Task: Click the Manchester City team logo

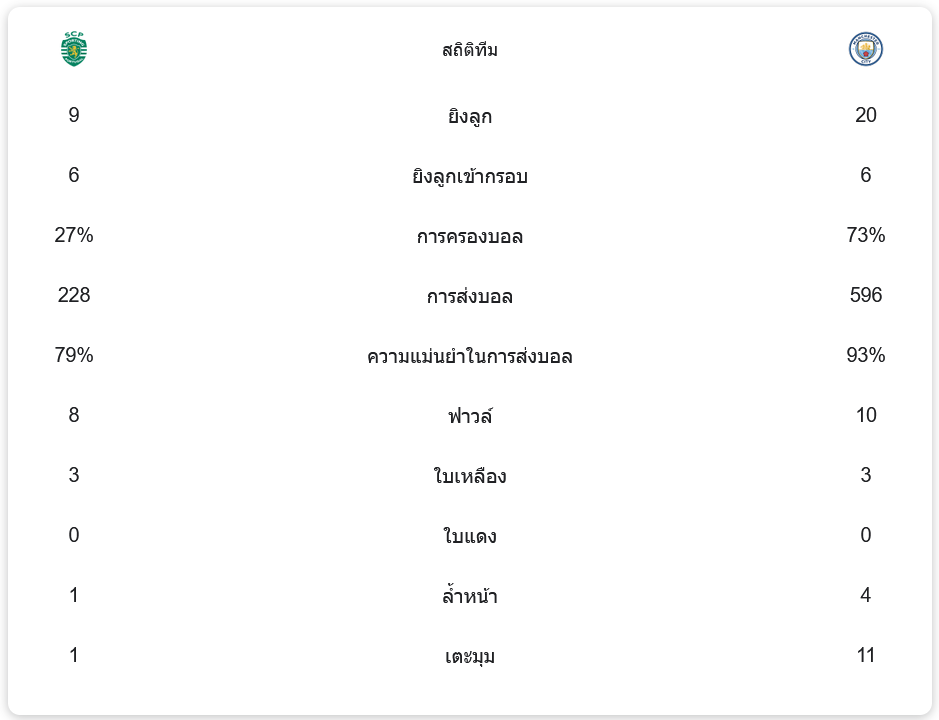Action: coord(865,49)
